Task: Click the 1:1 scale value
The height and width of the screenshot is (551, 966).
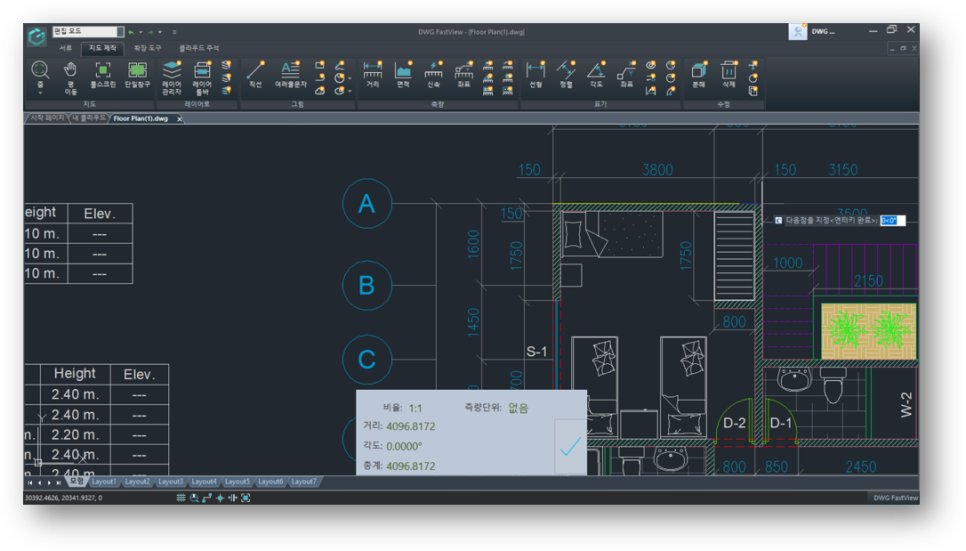Action: point(415,408)
